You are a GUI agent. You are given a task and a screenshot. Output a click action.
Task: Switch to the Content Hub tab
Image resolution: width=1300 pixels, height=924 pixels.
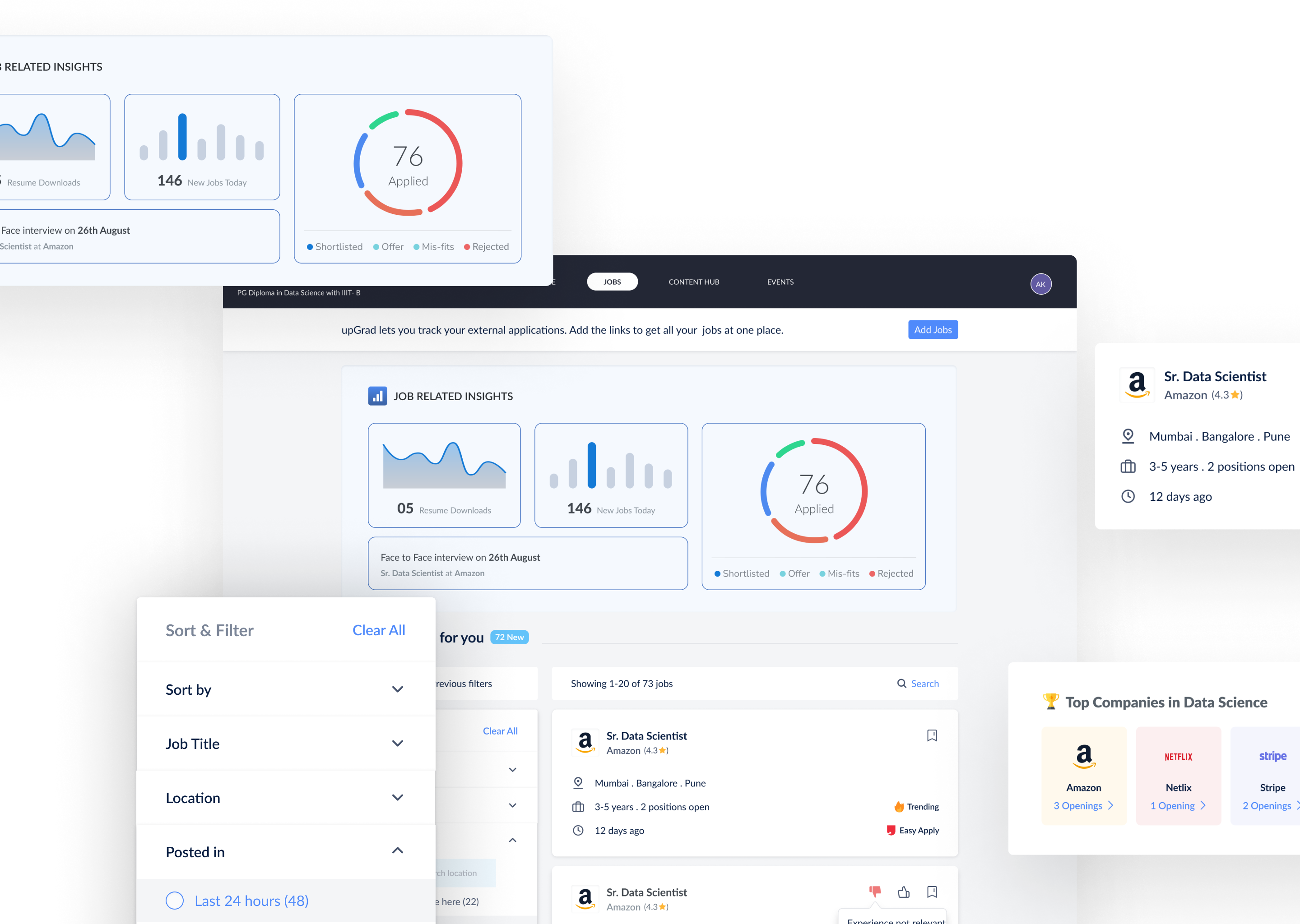click(x=693, y=282)
